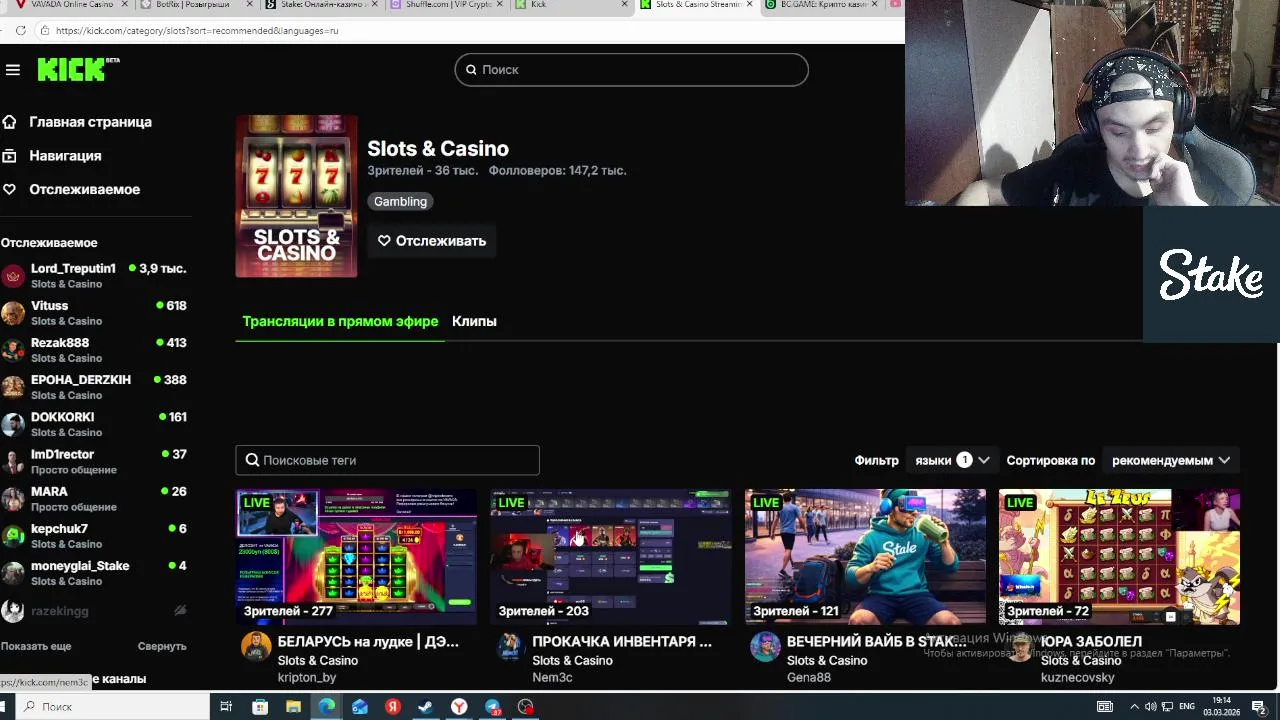1280x720 pixels.
Task: Click kepchuk7 avatar in sidebar
Action: [13, 536]
